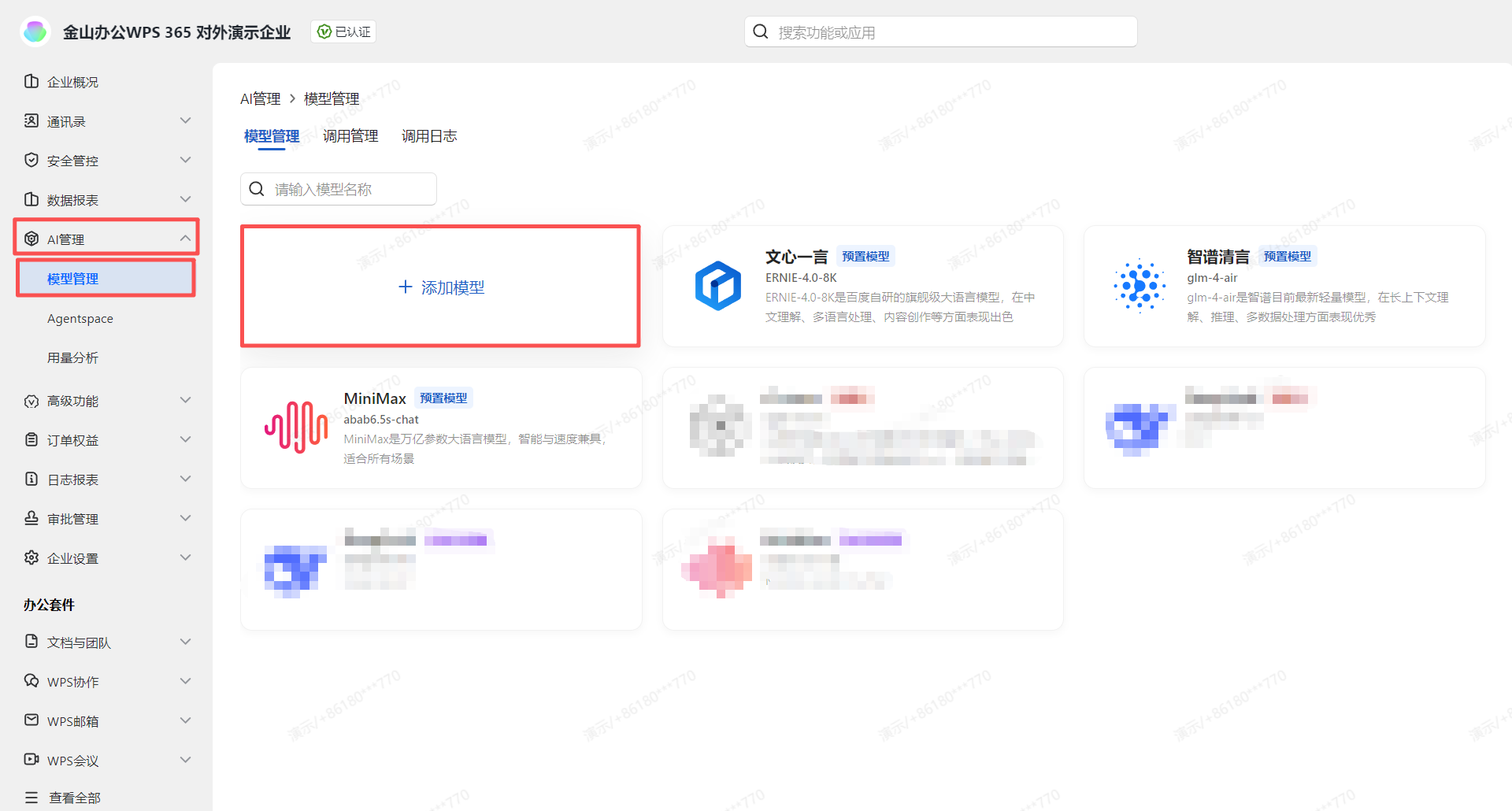Viewport: 1512px width, 811px height.
Task: Click the 文心一言 model logo
Action: (717, 286)
